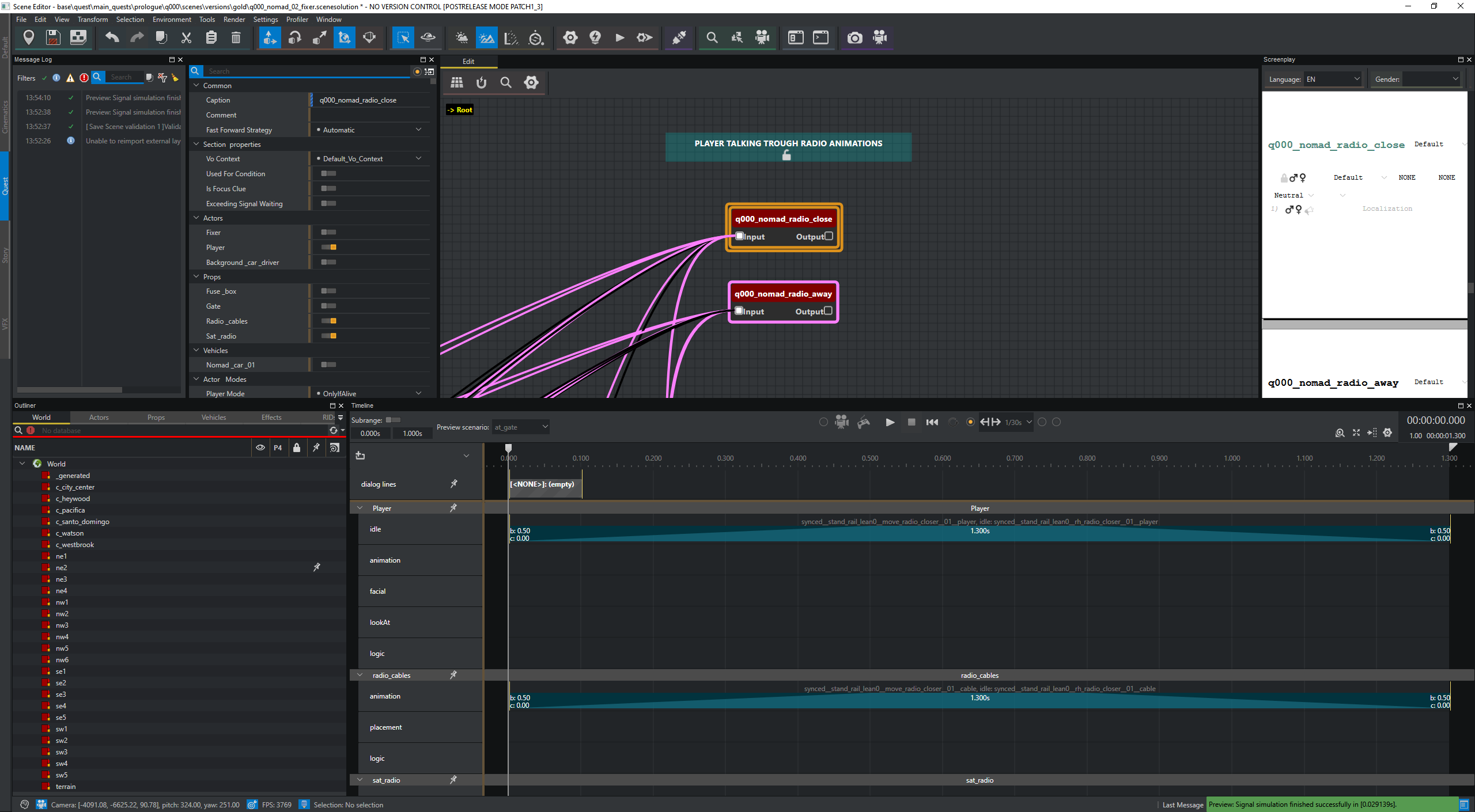The height and width of the screenshot is (812, 1475).
Task: Click the timeline playhead marker at 0.000
Action: click(508, 447)
